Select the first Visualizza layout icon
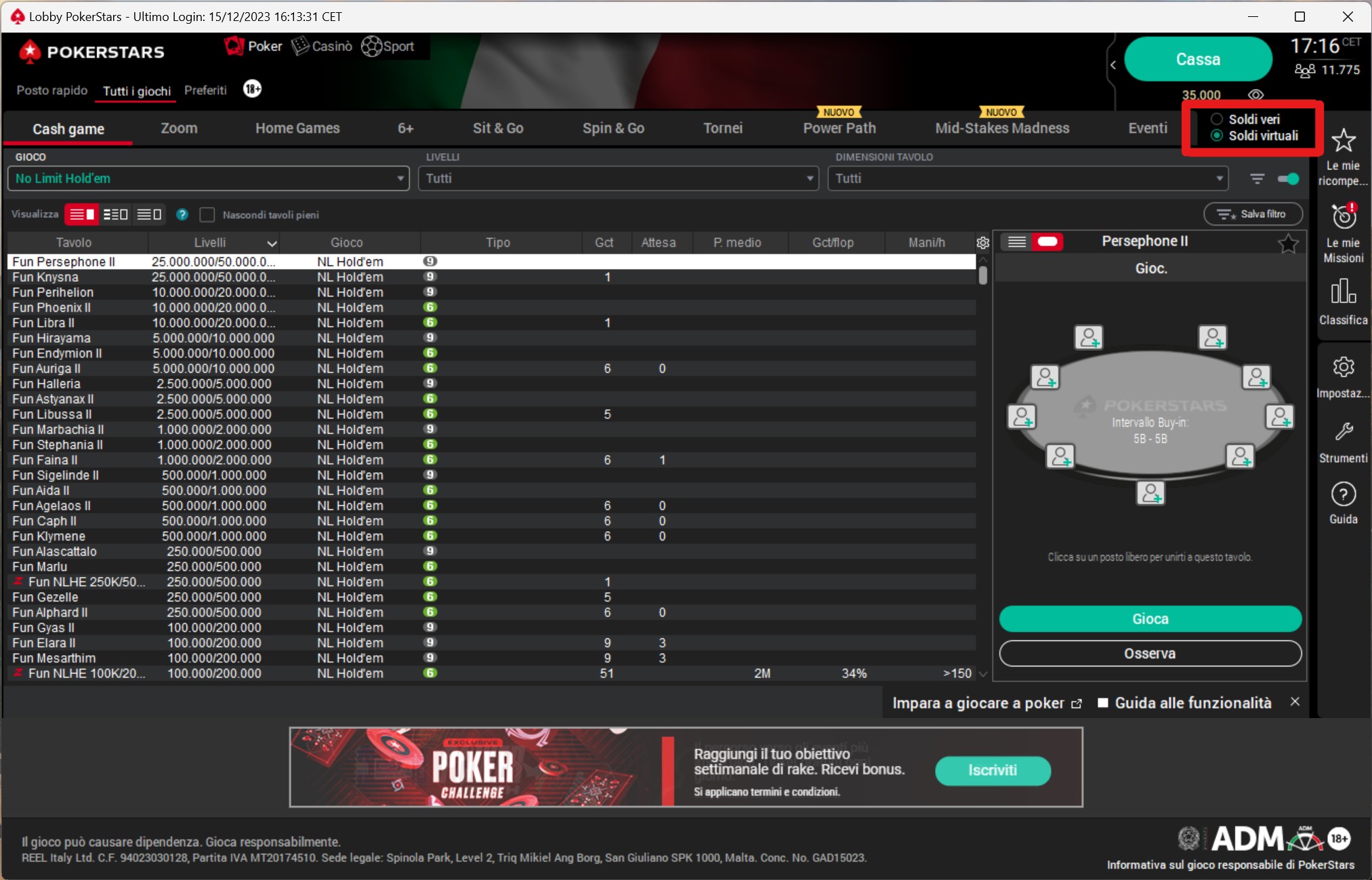This screenshot has height=880, width=1372. 82,214
